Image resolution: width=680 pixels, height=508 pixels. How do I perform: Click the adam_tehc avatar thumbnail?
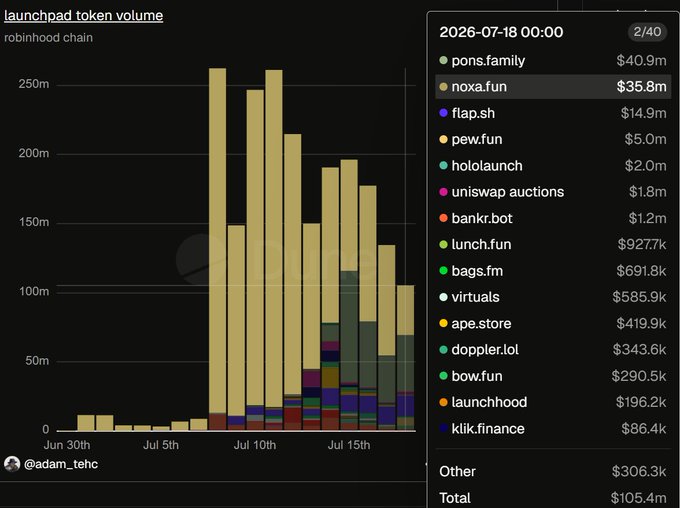click(x=12, y=464)
